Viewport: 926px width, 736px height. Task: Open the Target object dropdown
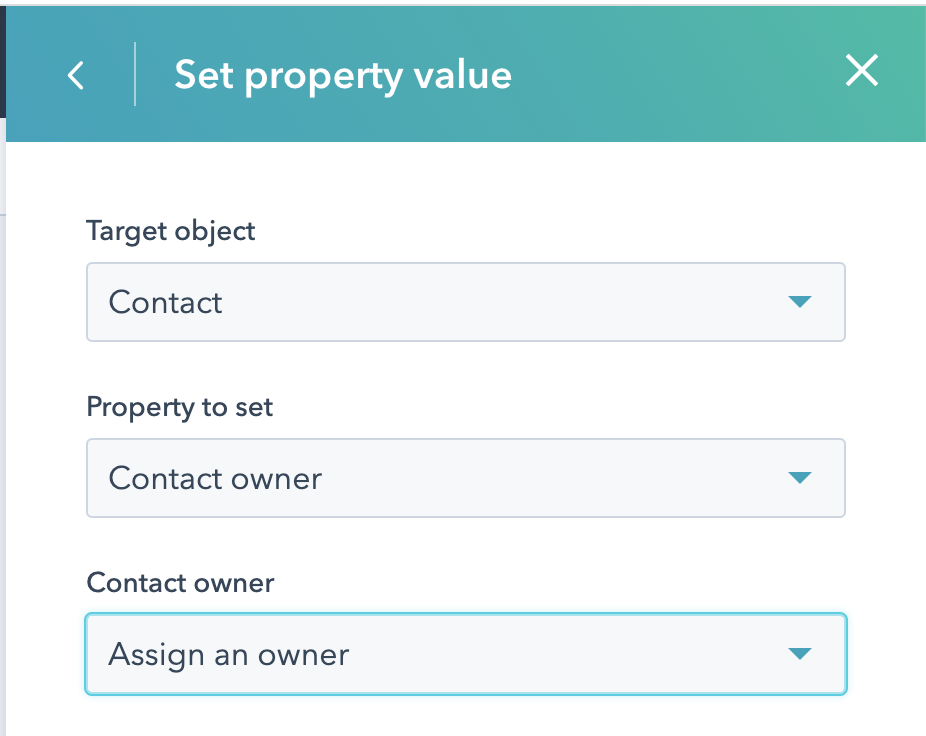(x=465, y=302)
